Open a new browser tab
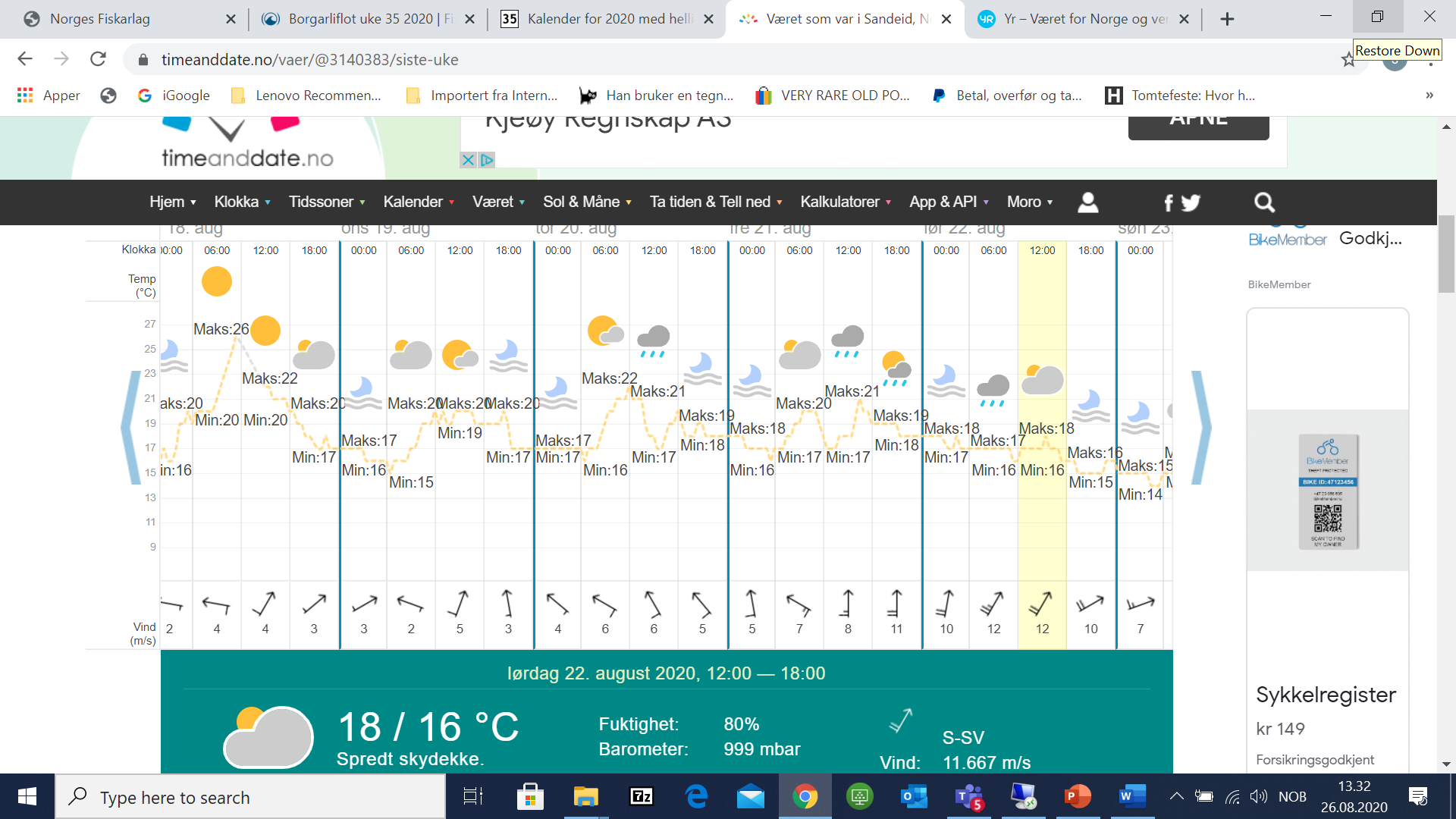The image size is (1456, 819). point(1227,19)
